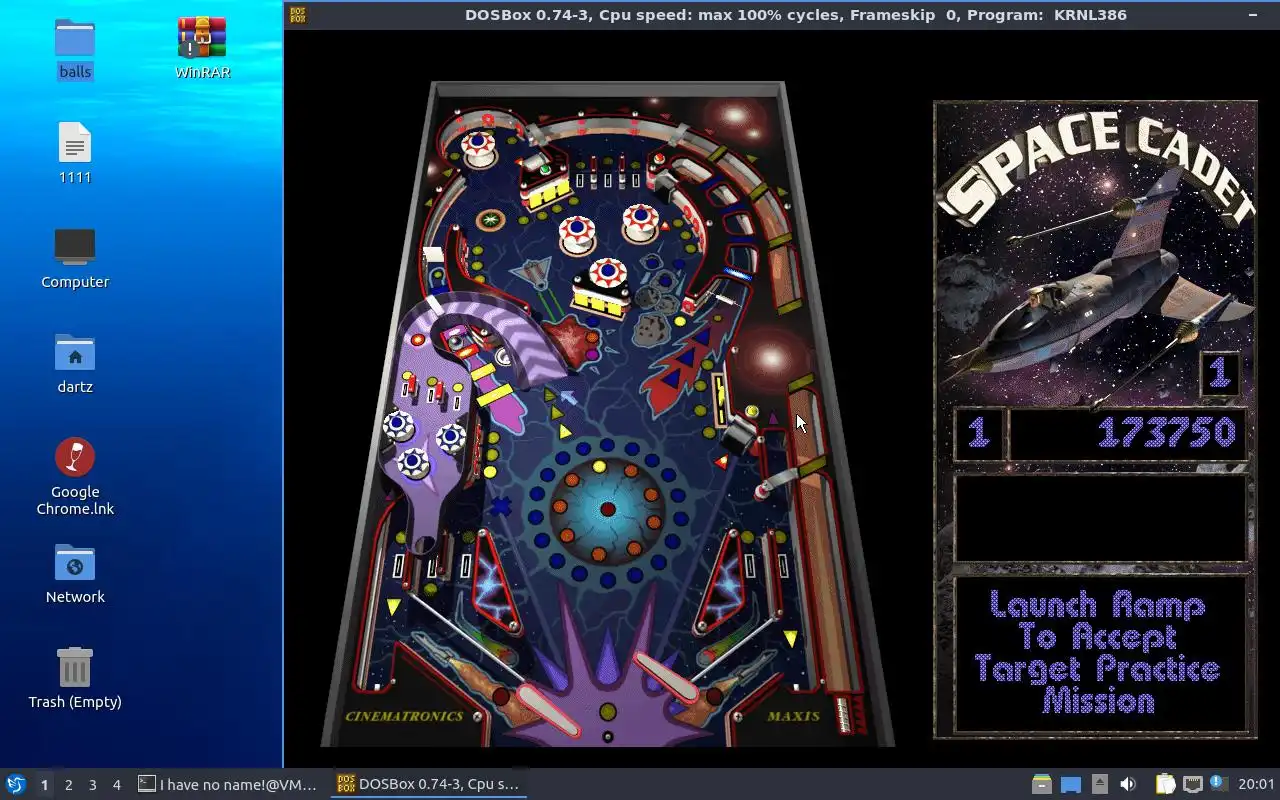Switch to workspace 1
This screenshot has width=1280, height=800.
pos(44,785)
